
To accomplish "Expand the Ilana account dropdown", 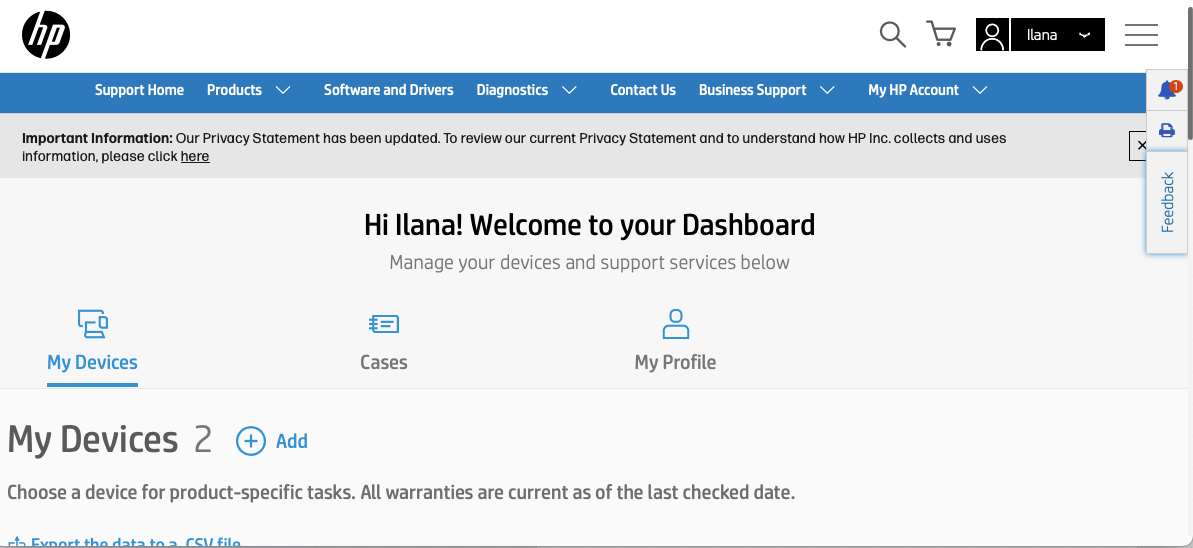I will click(1058, 35).
